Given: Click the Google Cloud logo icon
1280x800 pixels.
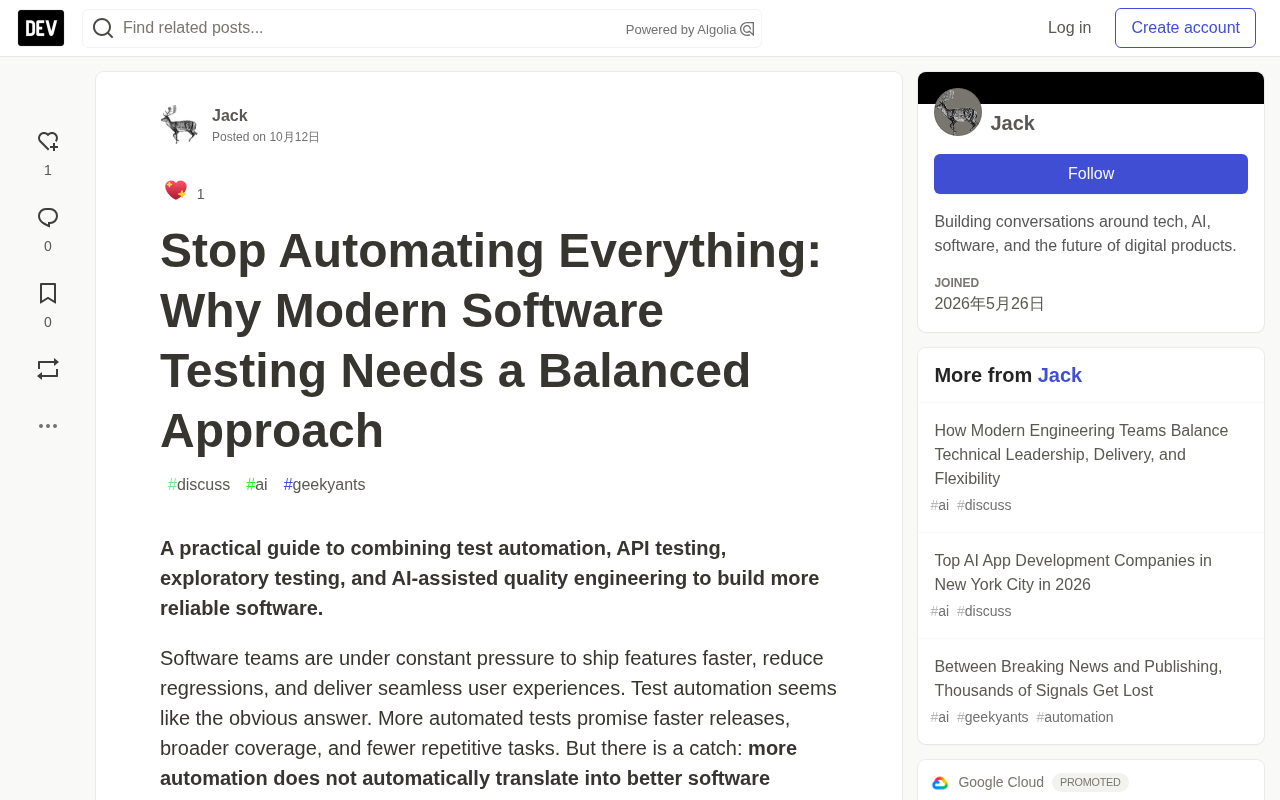Looking at the screenshot, I should (940, 783).
